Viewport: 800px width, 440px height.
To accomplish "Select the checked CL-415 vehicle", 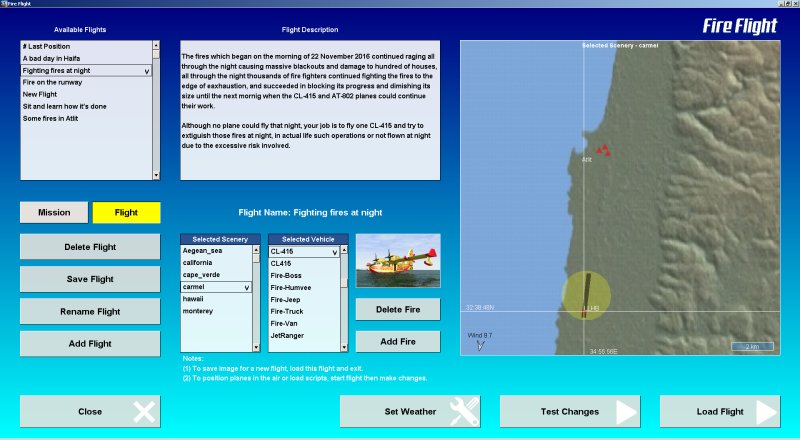I will tap(304, 252).
